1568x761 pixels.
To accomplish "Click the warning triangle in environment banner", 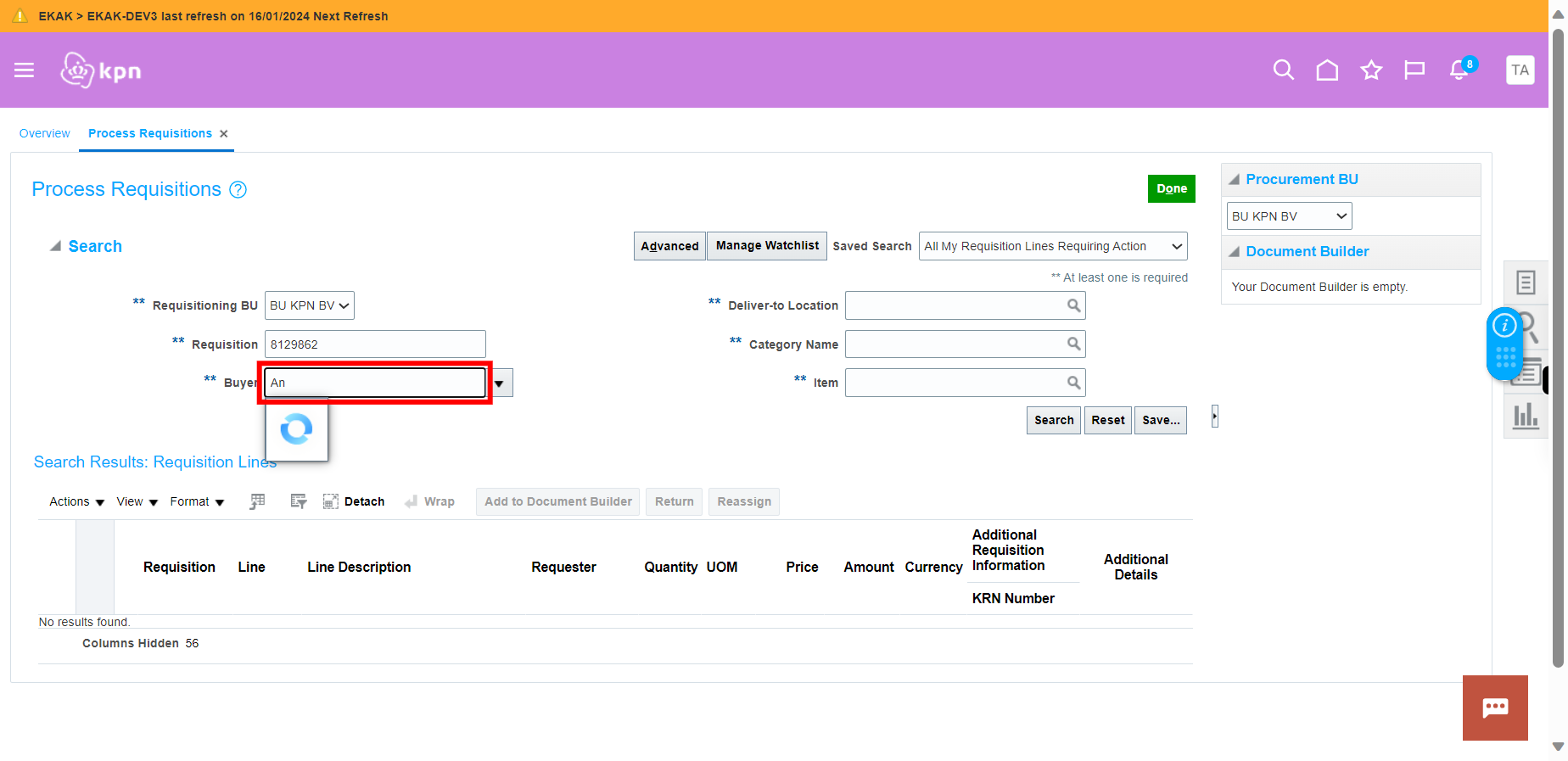I will [20, 16].
